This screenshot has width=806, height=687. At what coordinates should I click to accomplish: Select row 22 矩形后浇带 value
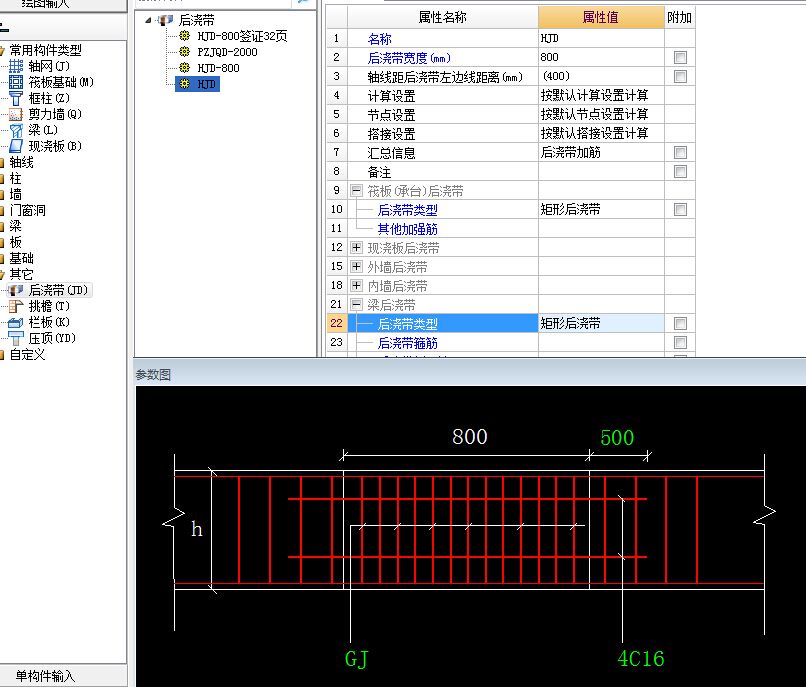point(601,323)
